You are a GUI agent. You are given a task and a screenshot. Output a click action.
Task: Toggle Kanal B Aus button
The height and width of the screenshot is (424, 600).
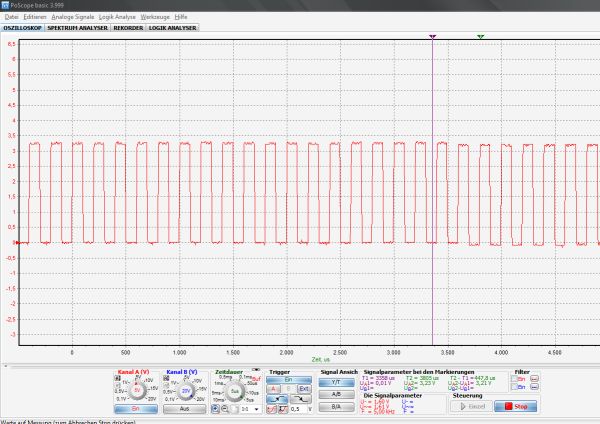tap(184, 409)
